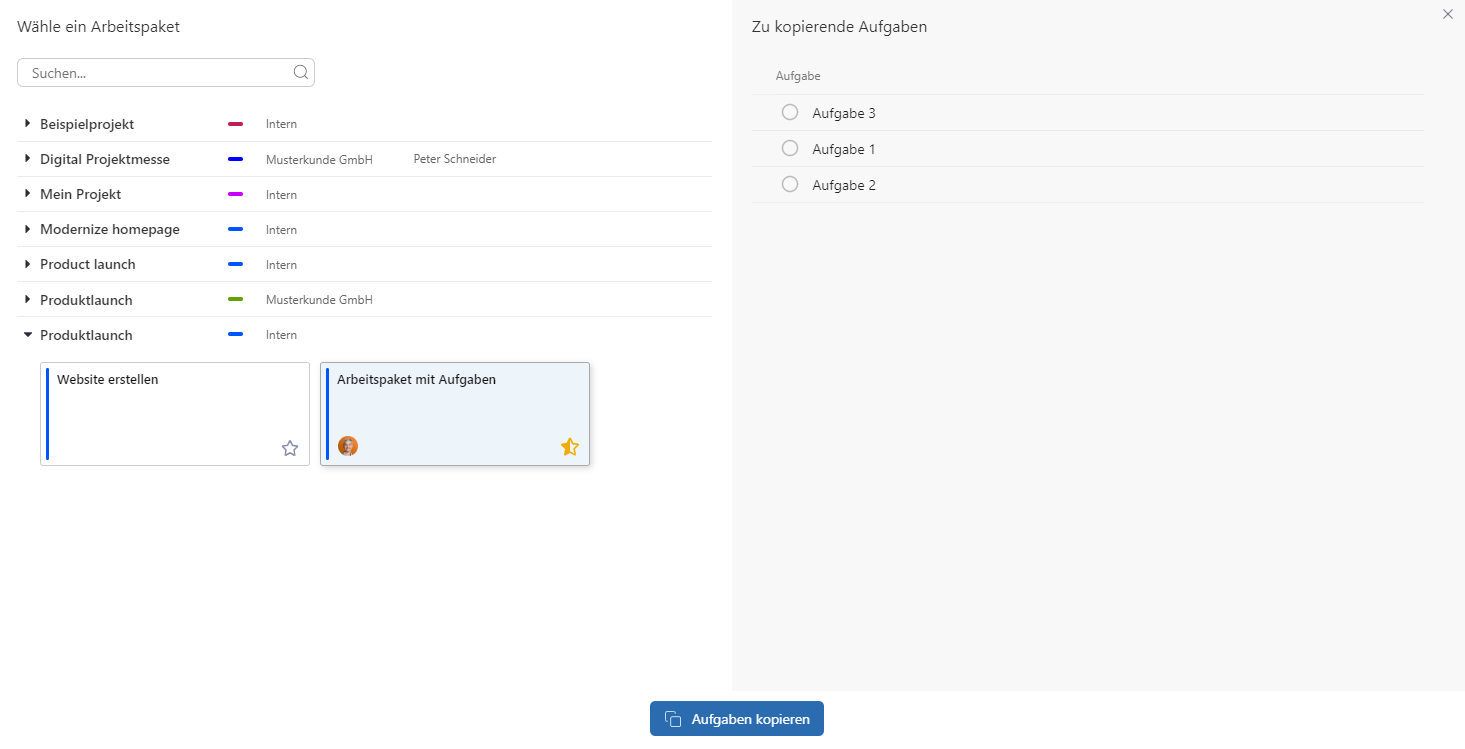The image size is (1465, 749).
Task: Click the Digital Projektmesse project name
Action: point(105,159)
